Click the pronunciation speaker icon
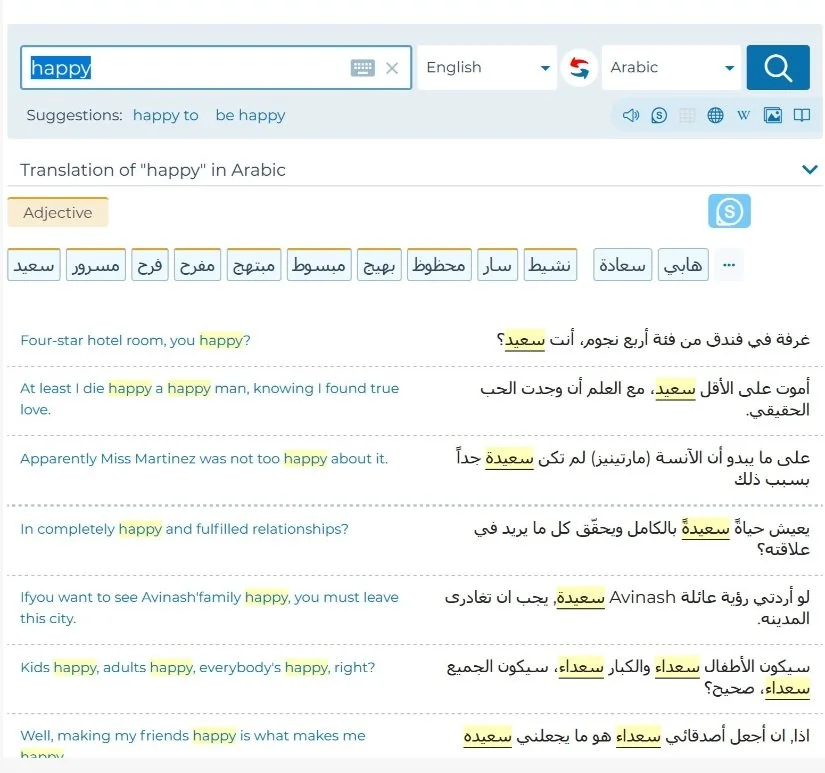 pos(630,115)
